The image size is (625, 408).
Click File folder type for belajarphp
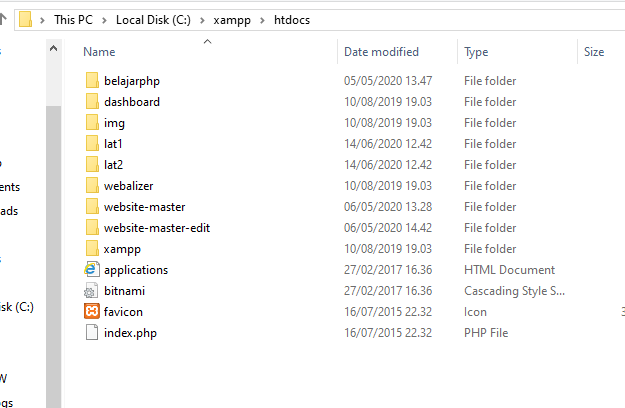coord(490,81)
